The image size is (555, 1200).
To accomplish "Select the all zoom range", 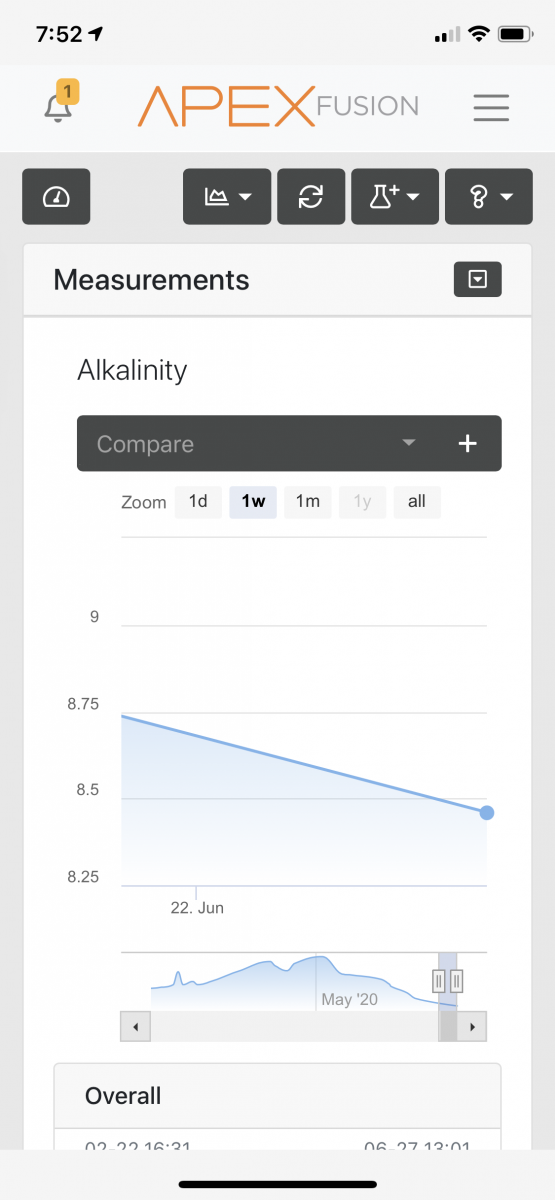I will (x=417, y=501).
